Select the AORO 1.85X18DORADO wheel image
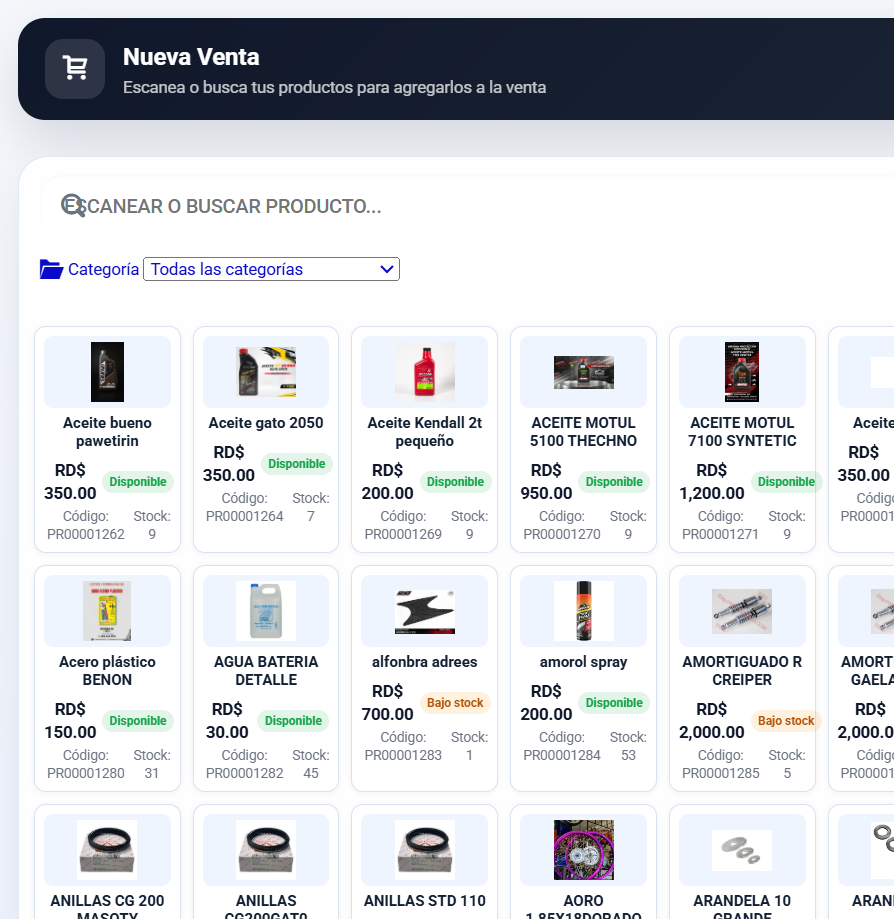The image size is (894, 919). tap(584, 850)
